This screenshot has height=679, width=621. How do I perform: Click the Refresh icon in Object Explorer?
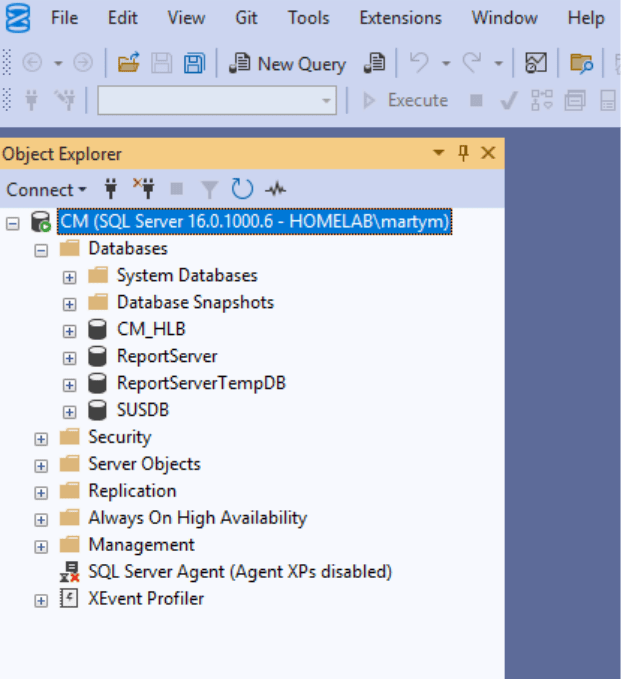click(242, 189)
